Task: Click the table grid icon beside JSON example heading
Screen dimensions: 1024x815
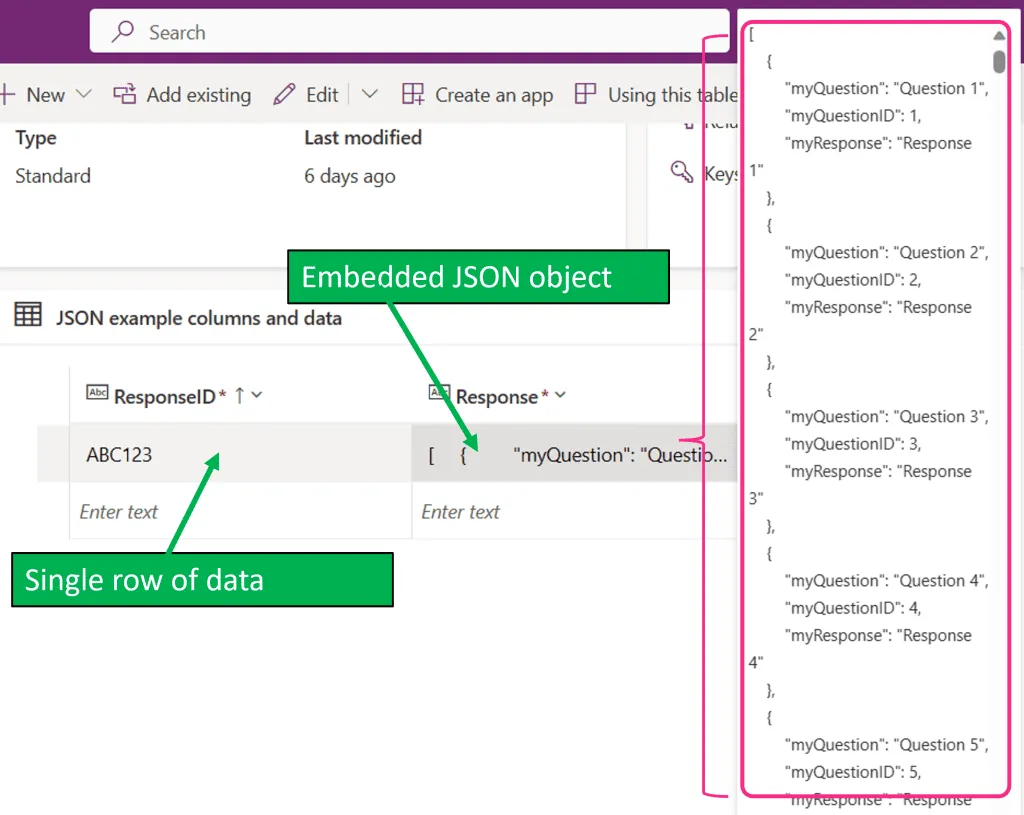Action: click(x=28, y=316)
